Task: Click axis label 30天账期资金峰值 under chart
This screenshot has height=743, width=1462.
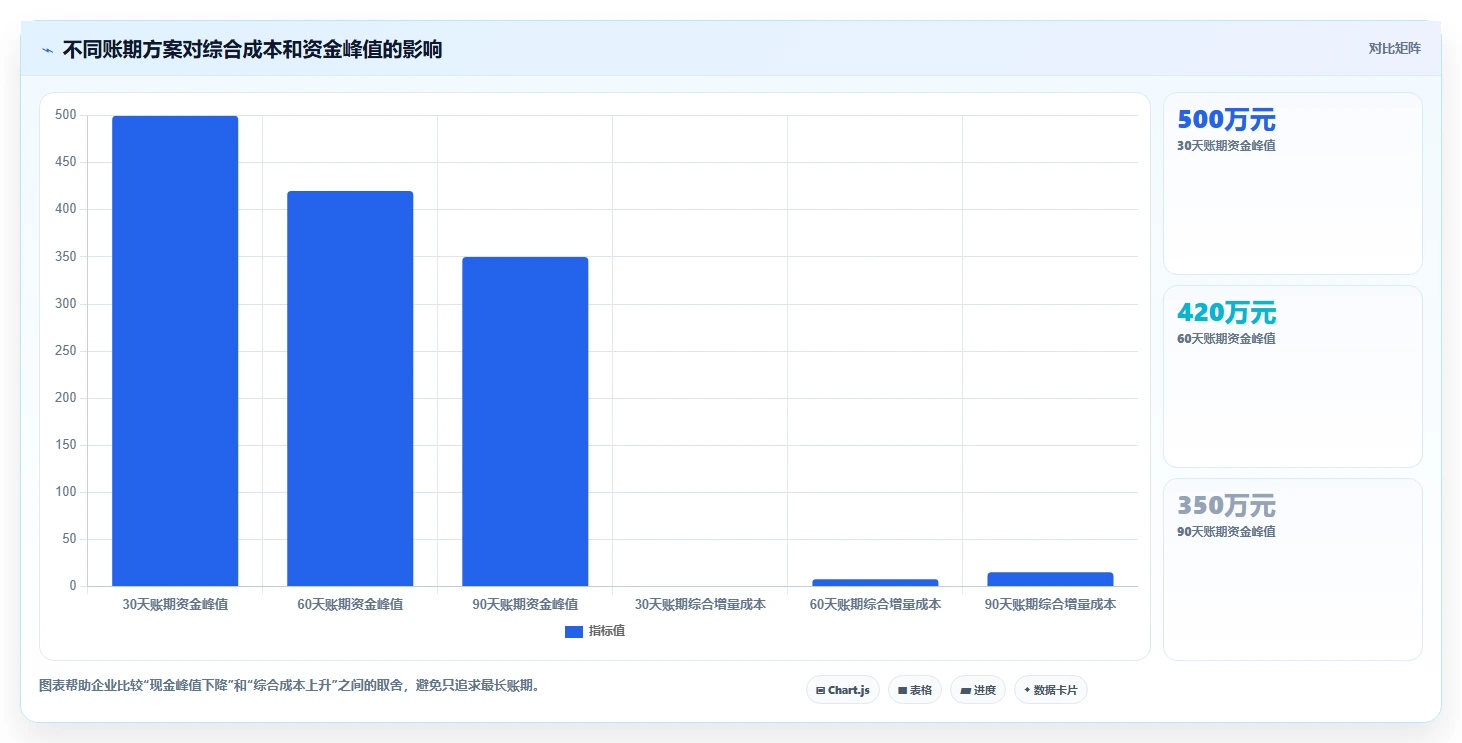Action: (175, 605)
